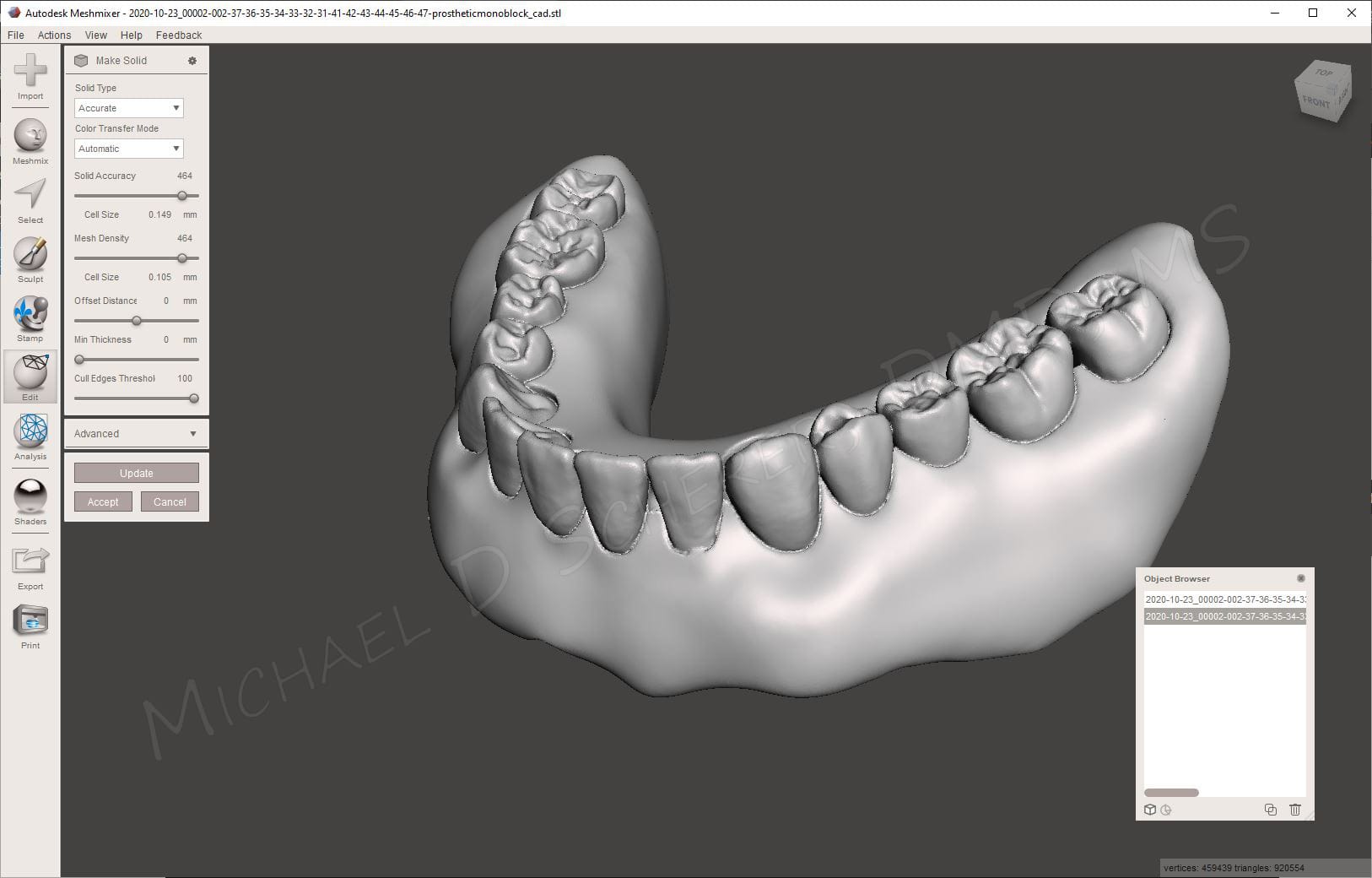
Task: Minimize the Meshmixer window
Action: point(1275,13)
